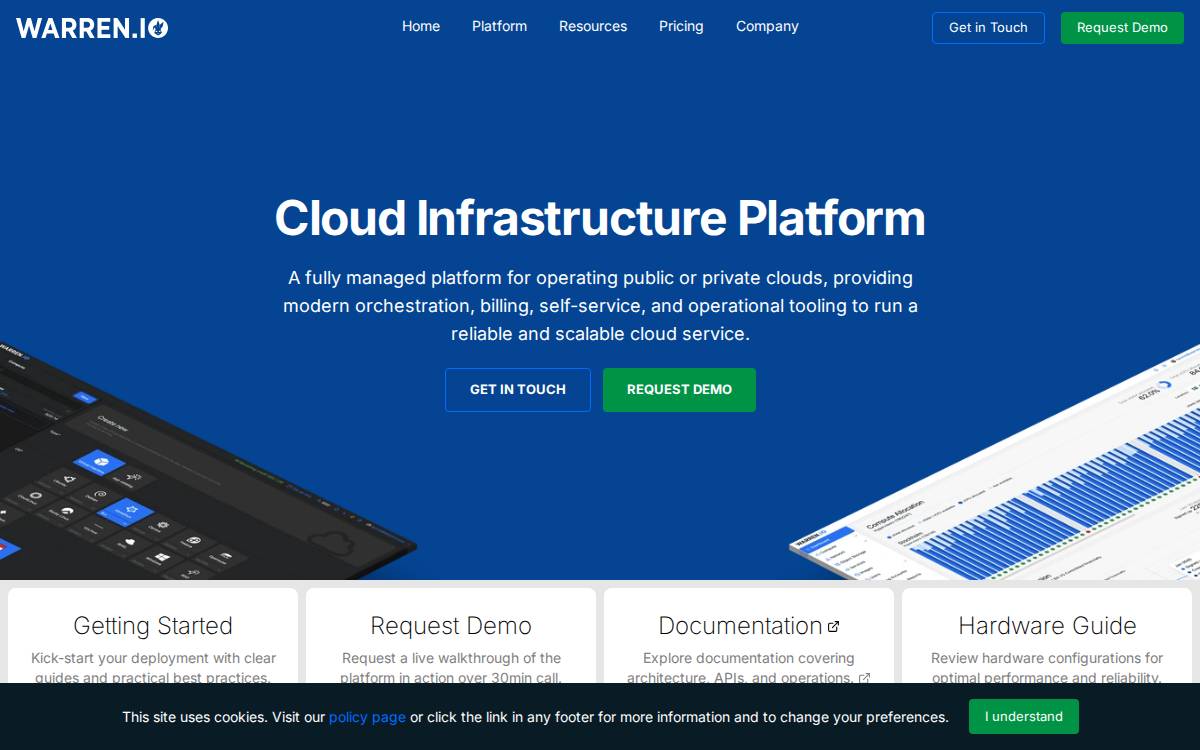Click the Get in Touch header button
Screen dimensions: 1200x750
tap(988, 28)
